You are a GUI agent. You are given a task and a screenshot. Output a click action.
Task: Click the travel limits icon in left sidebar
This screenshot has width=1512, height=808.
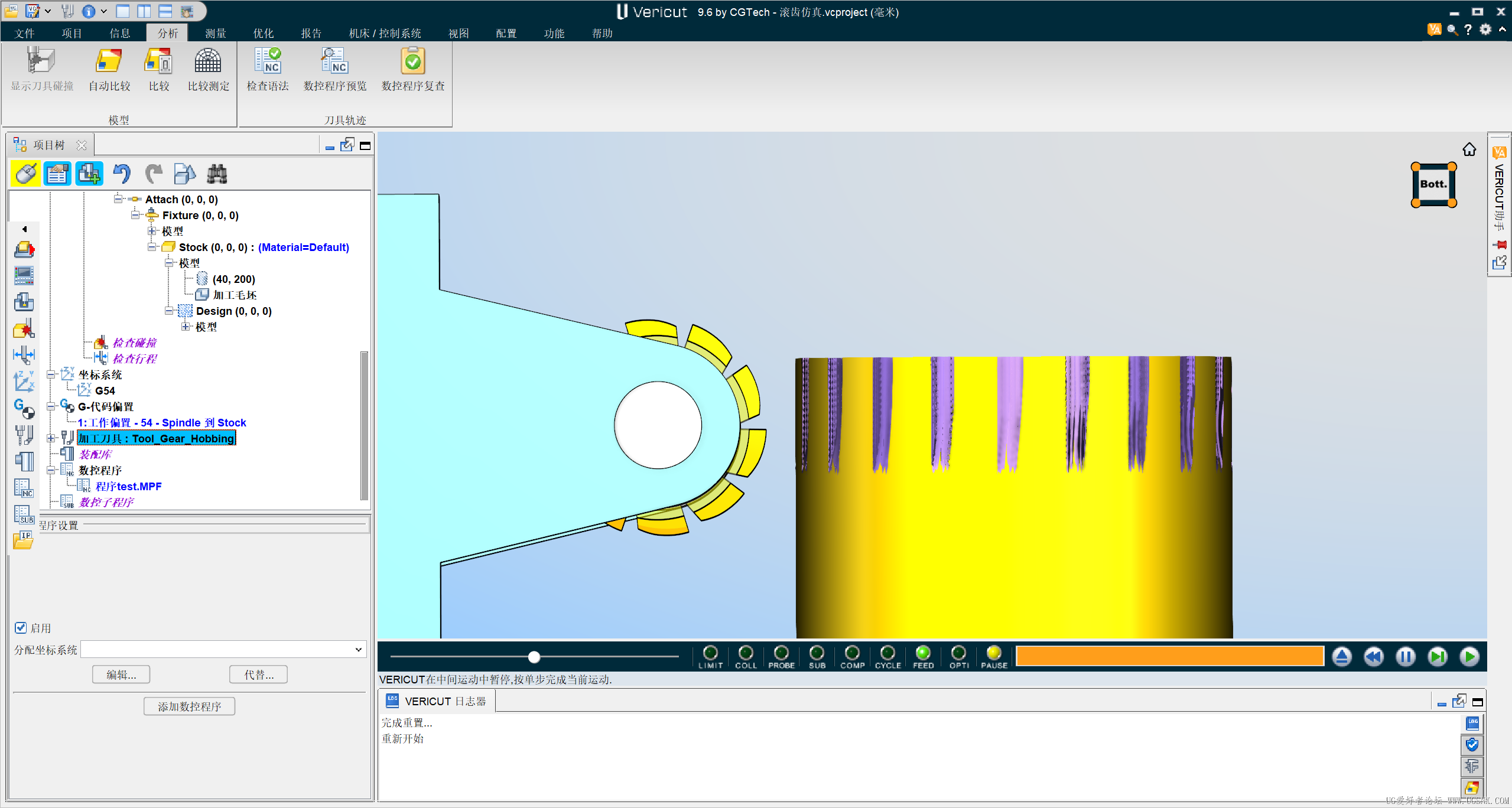[24, 354]
